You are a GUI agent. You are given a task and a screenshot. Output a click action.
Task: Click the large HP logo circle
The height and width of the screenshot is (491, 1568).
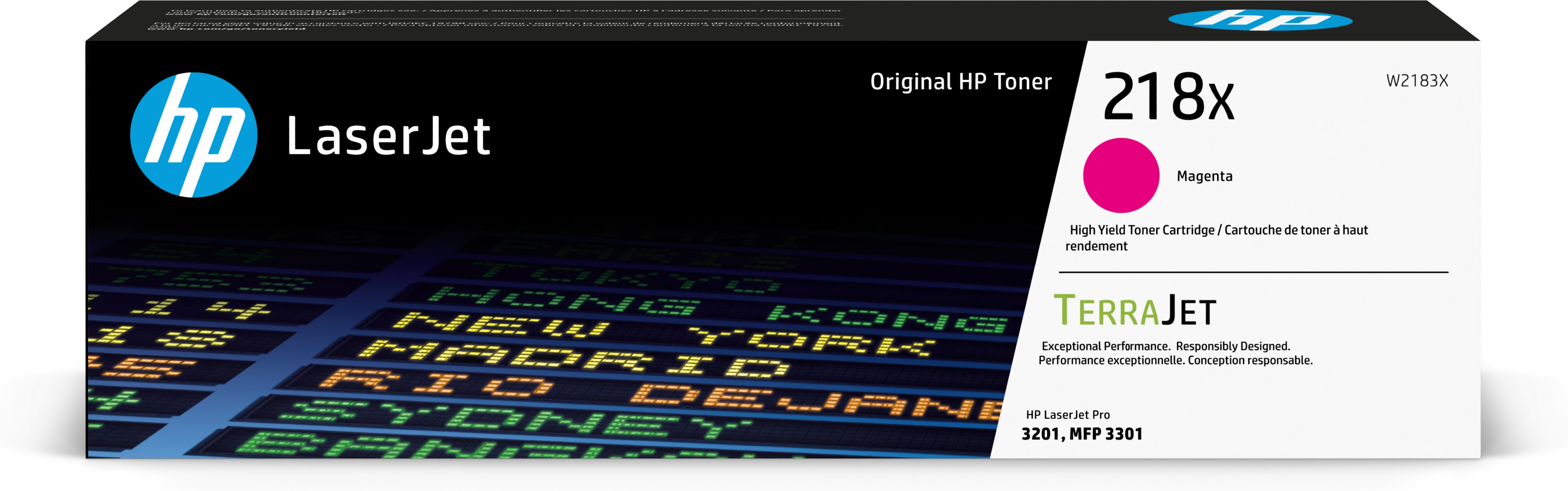[194, 135]
